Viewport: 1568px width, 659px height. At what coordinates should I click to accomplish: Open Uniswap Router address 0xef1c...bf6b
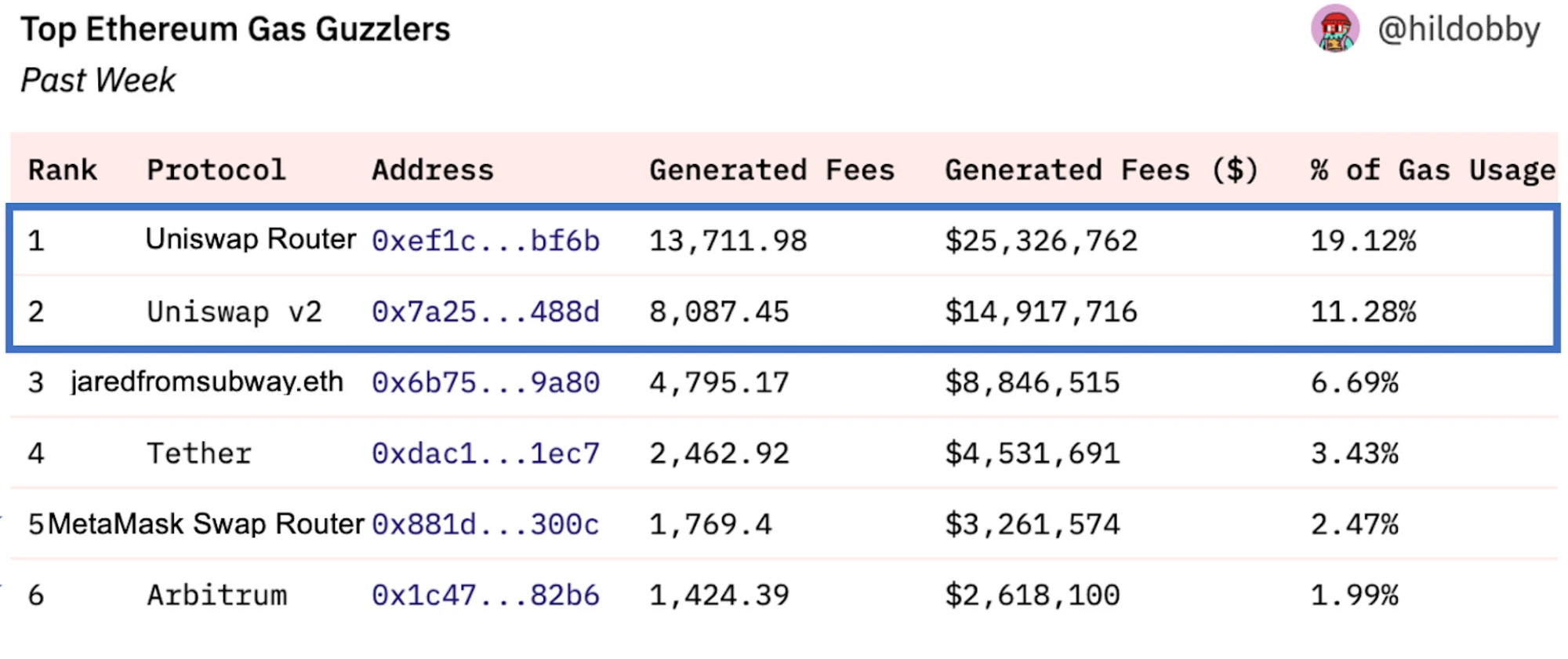(485, 241)
